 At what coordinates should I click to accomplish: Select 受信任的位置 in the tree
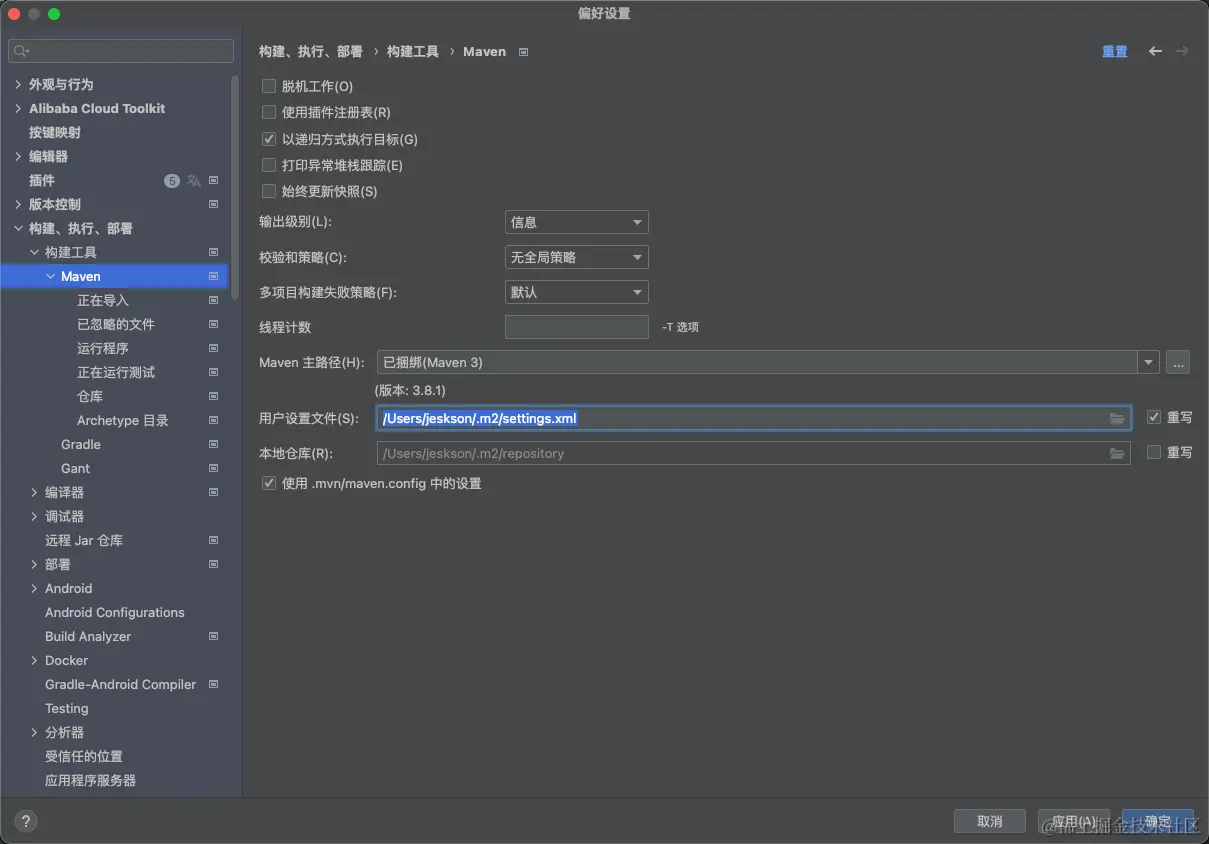pos(84,757)
